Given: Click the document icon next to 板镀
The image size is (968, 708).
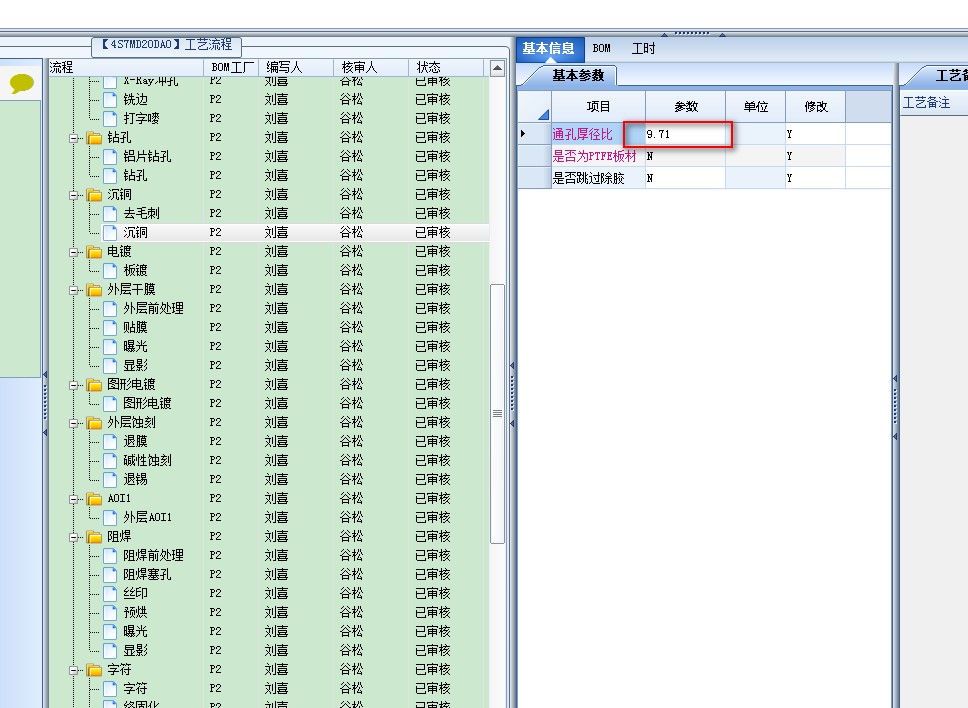Looking at the screenshot, I should (x=110, y=270).
